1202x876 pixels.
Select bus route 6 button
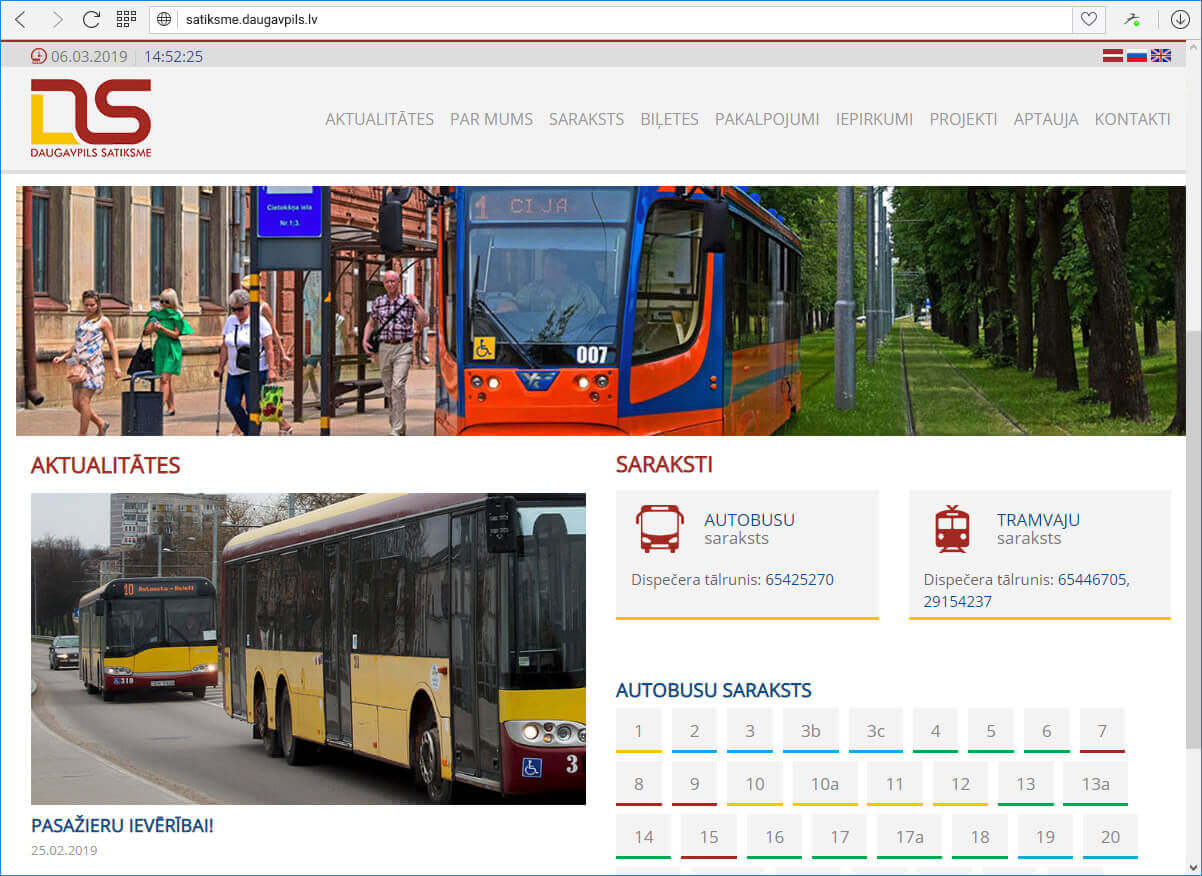(x=1047, y=730)
